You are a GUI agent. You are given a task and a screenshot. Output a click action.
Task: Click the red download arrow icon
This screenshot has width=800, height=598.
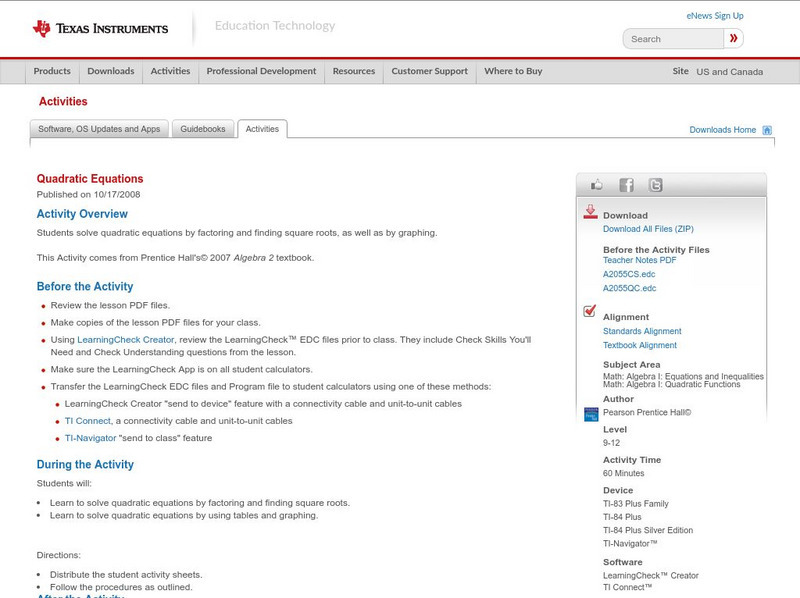coord(590,212)
